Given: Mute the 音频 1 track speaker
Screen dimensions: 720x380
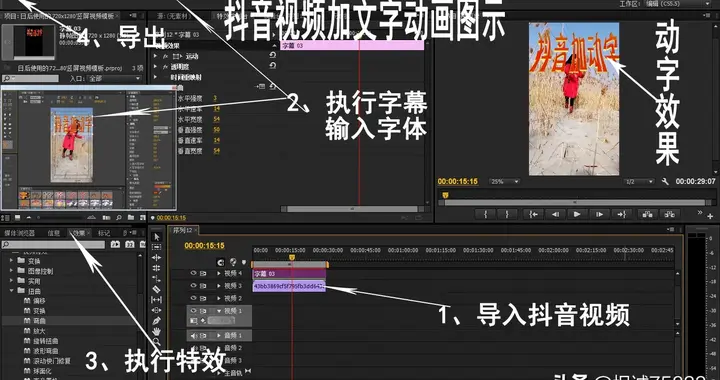Looking at the screenshot, I should (x=193, y=335).
